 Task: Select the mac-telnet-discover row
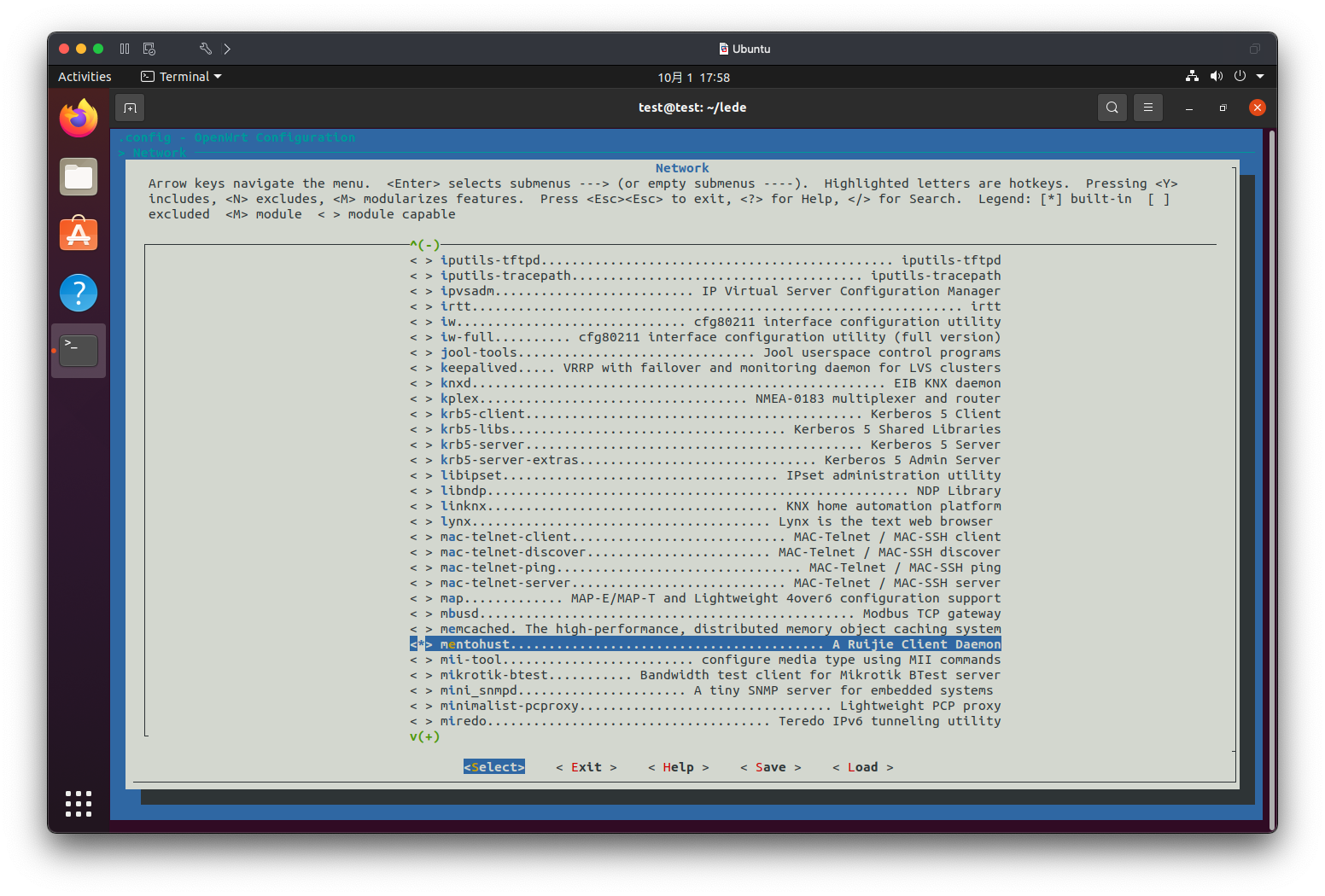point(705,552)
